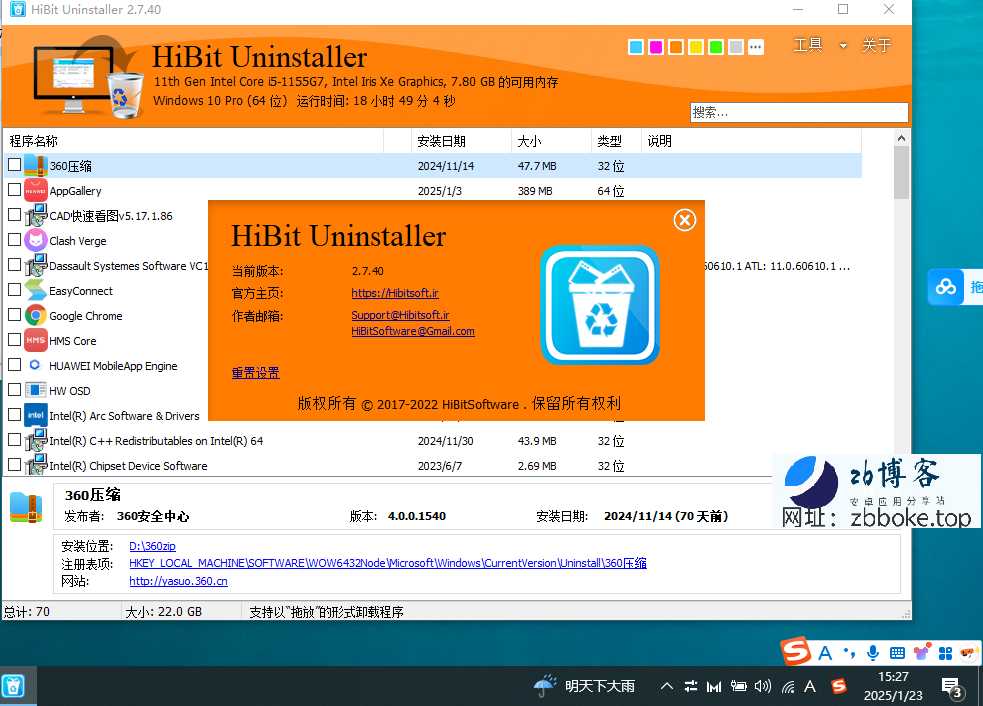Activate the Sogou microphone voice input
This screenshot has height=706, width=983.
[873, 653]
